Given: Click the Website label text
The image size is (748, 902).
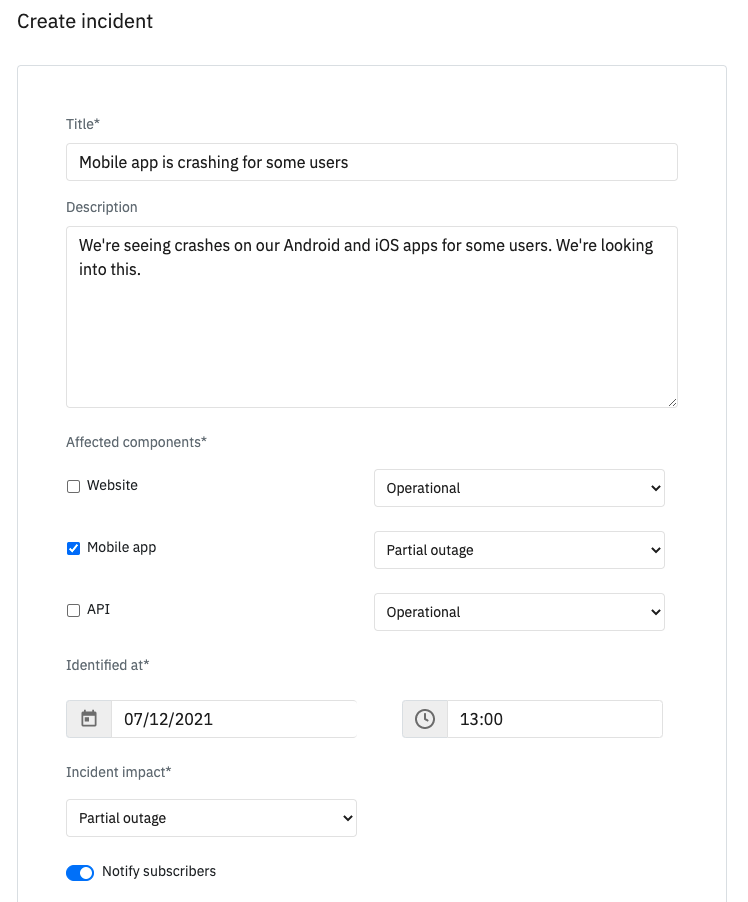Looking at the screenshot, I should coord(112,485).
